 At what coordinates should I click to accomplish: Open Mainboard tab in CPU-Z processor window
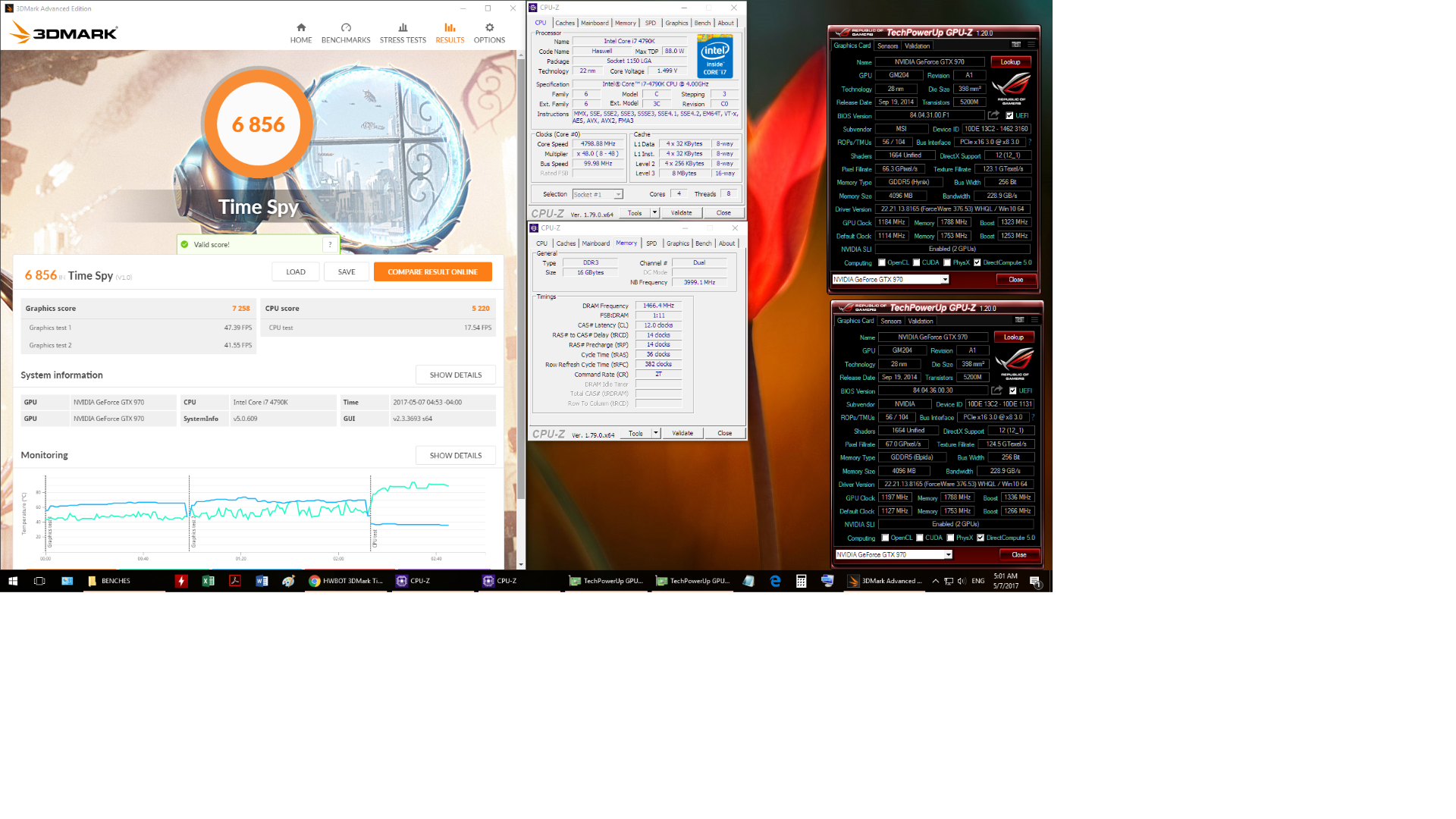pos(595,23)
